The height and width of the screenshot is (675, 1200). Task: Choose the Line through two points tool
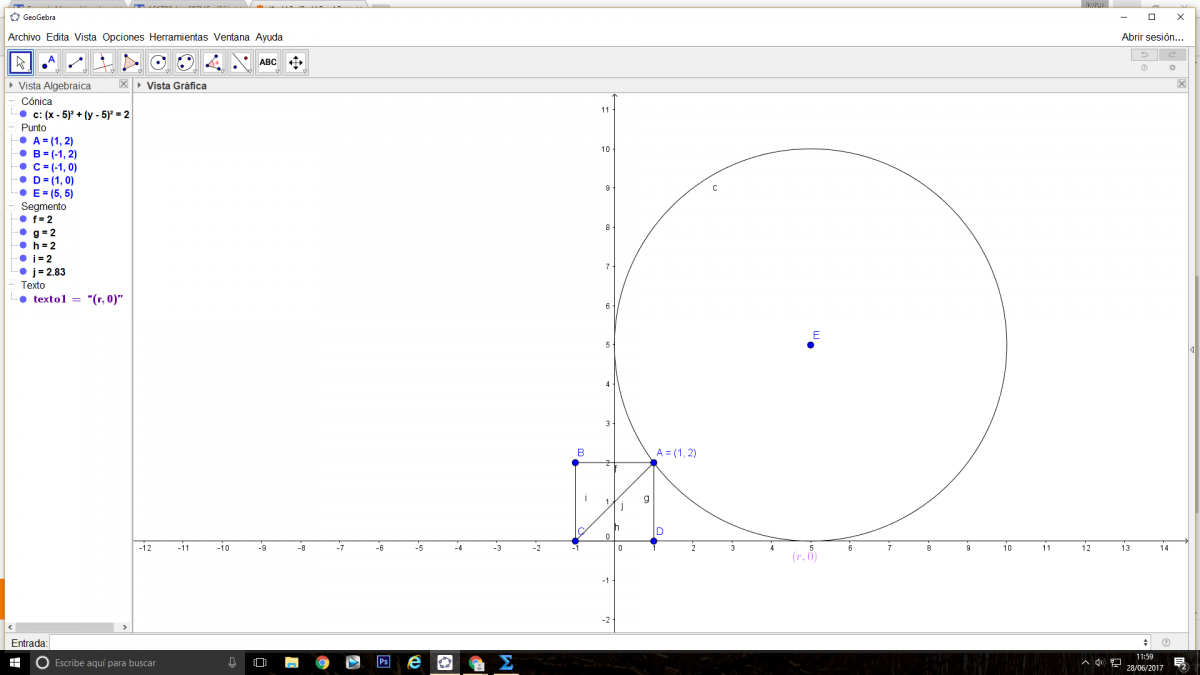tap(76, 63)
